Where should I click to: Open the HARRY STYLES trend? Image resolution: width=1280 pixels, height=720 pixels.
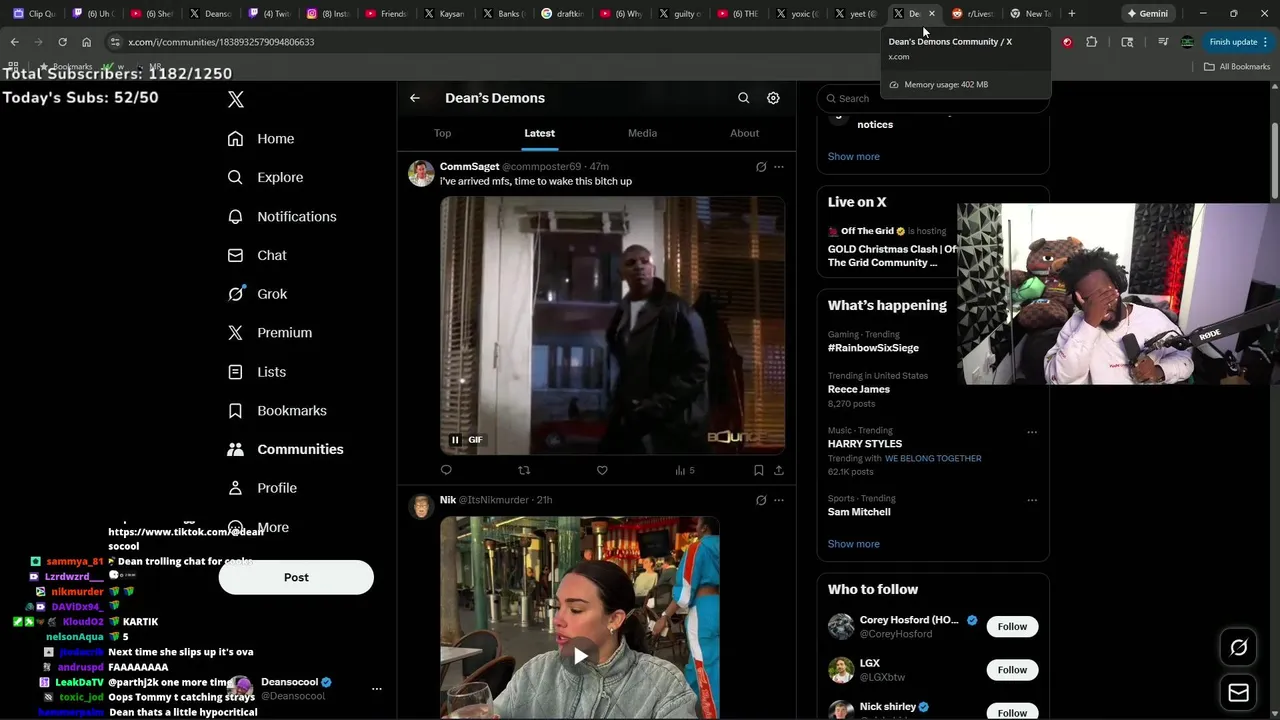(864, 444)
